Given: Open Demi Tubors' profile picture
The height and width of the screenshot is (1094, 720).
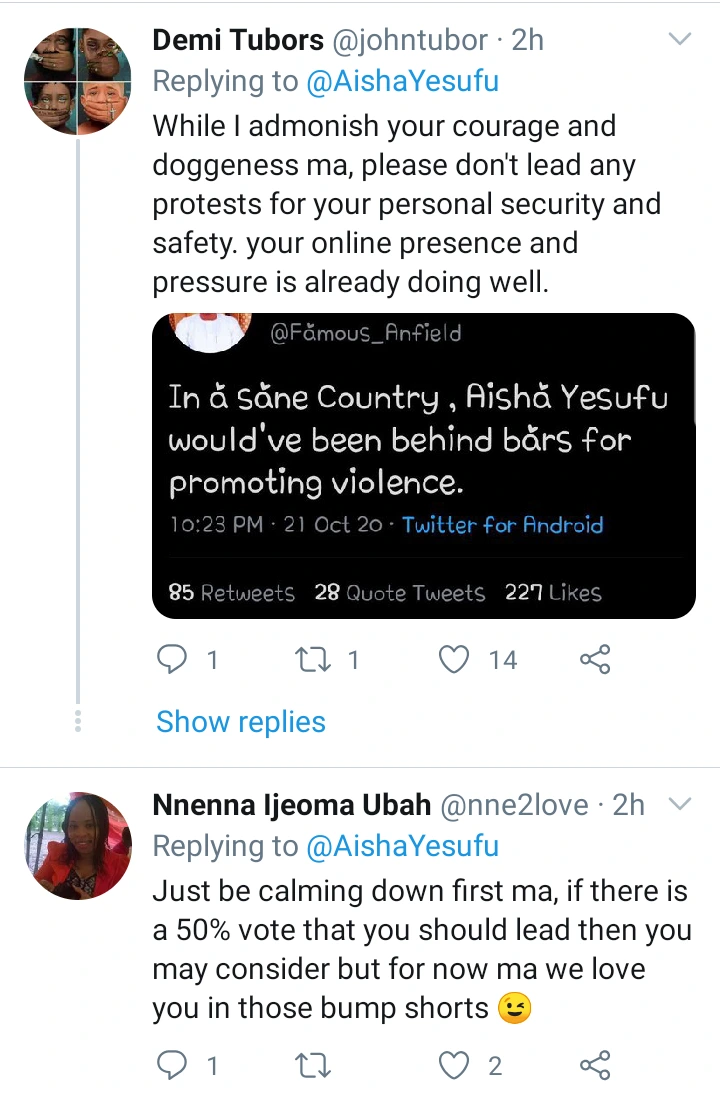Looking at the screenshot, I should click(x=78, y=81).
